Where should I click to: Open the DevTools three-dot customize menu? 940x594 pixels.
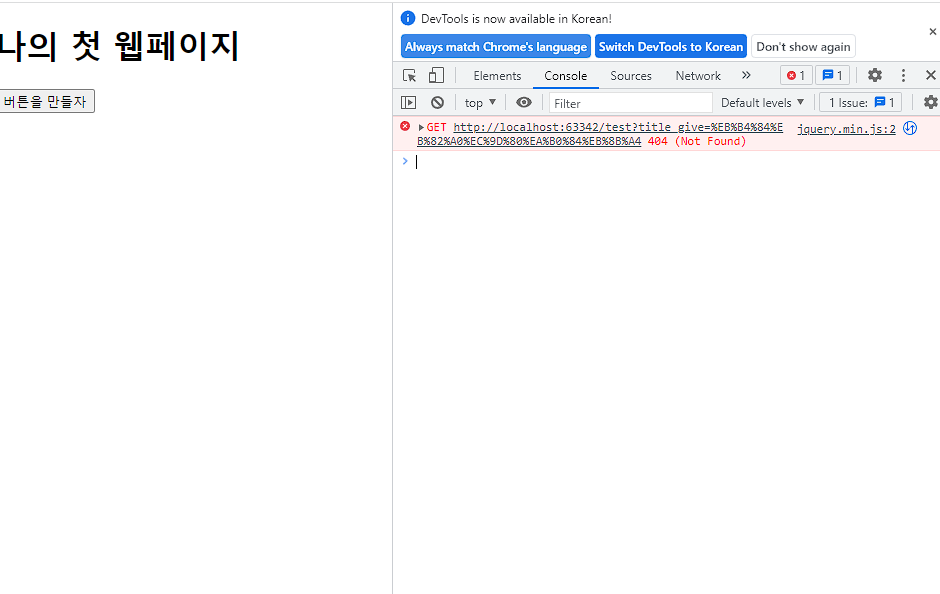pos(903,75)
